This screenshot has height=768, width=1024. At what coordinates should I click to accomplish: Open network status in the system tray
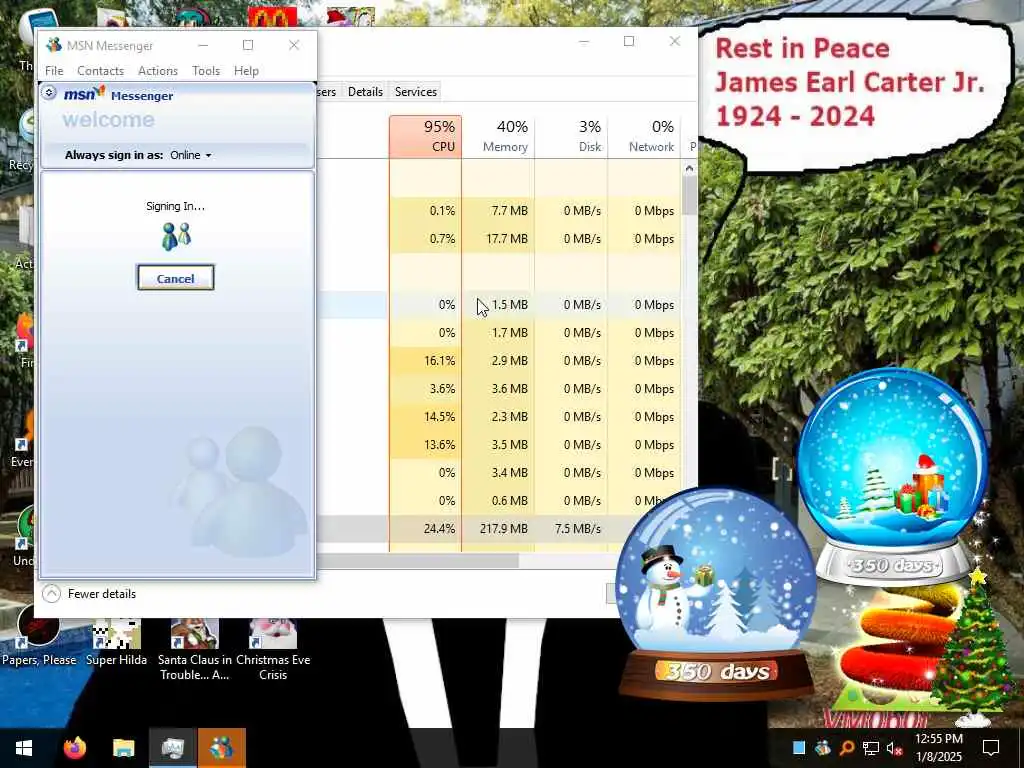coord(871,748)
